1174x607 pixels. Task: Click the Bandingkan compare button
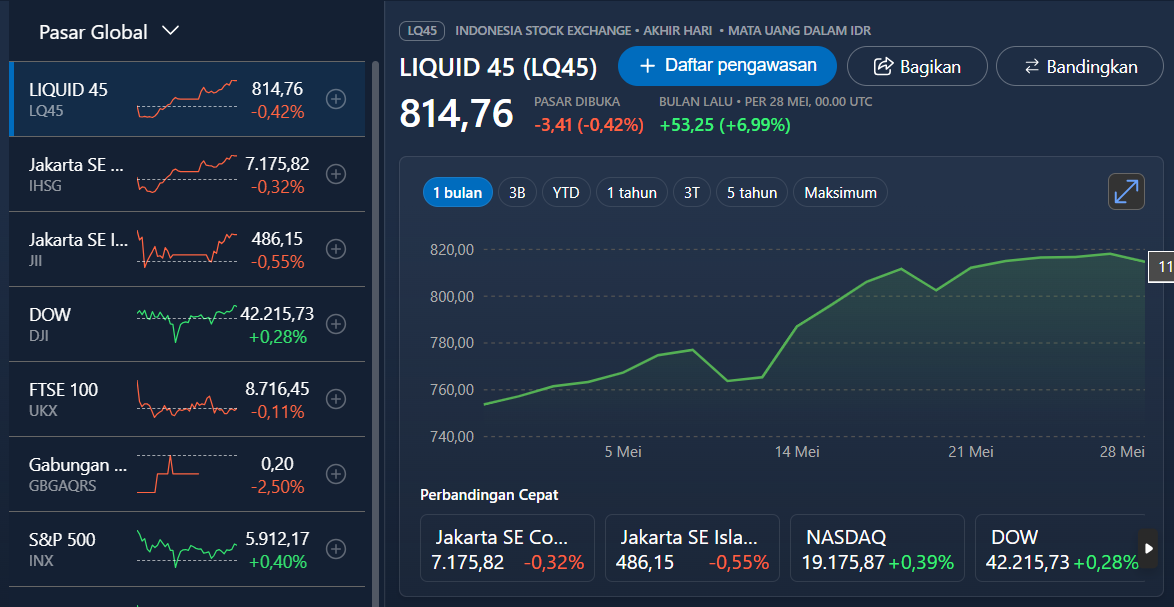1080,66
